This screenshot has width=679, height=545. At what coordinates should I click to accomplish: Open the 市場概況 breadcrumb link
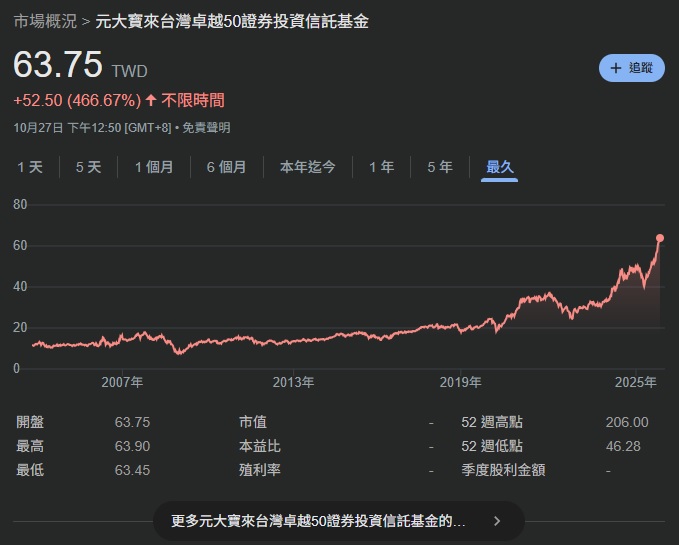click(x=44, y=21)
